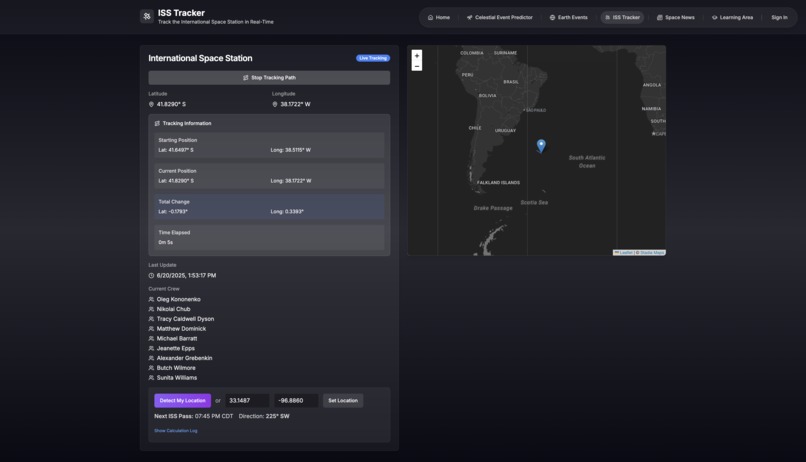This screenshot has width=806, height=462.
Task: Click the Learning Area graduation icon
Action: coord(715,17)
